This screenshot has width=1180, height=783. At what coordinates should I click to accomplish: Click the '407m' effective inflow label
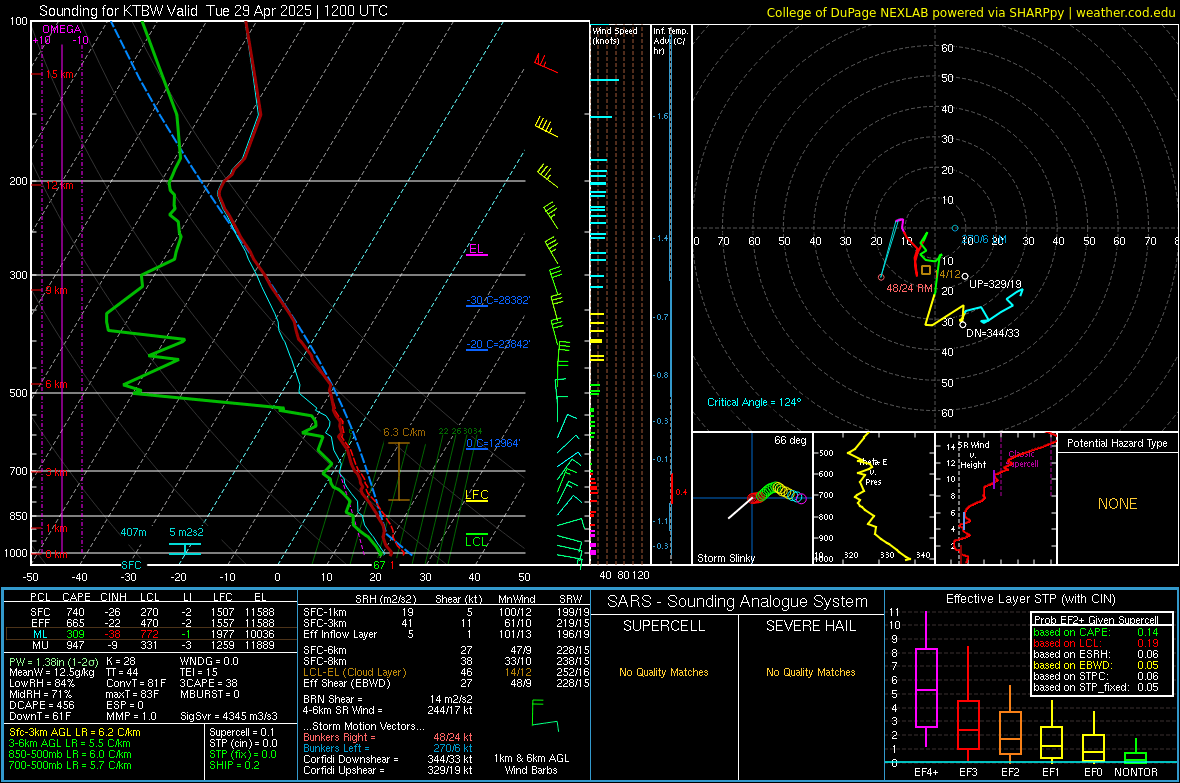pyautogui.click(x=133, y=532)
